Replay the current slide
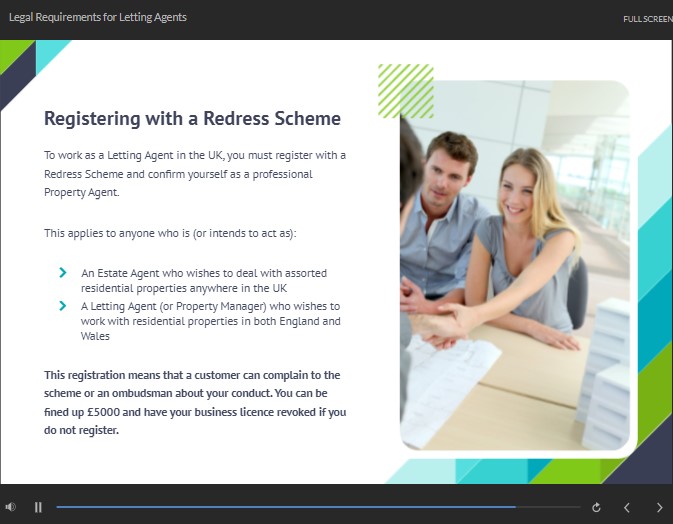 point(596,508)
